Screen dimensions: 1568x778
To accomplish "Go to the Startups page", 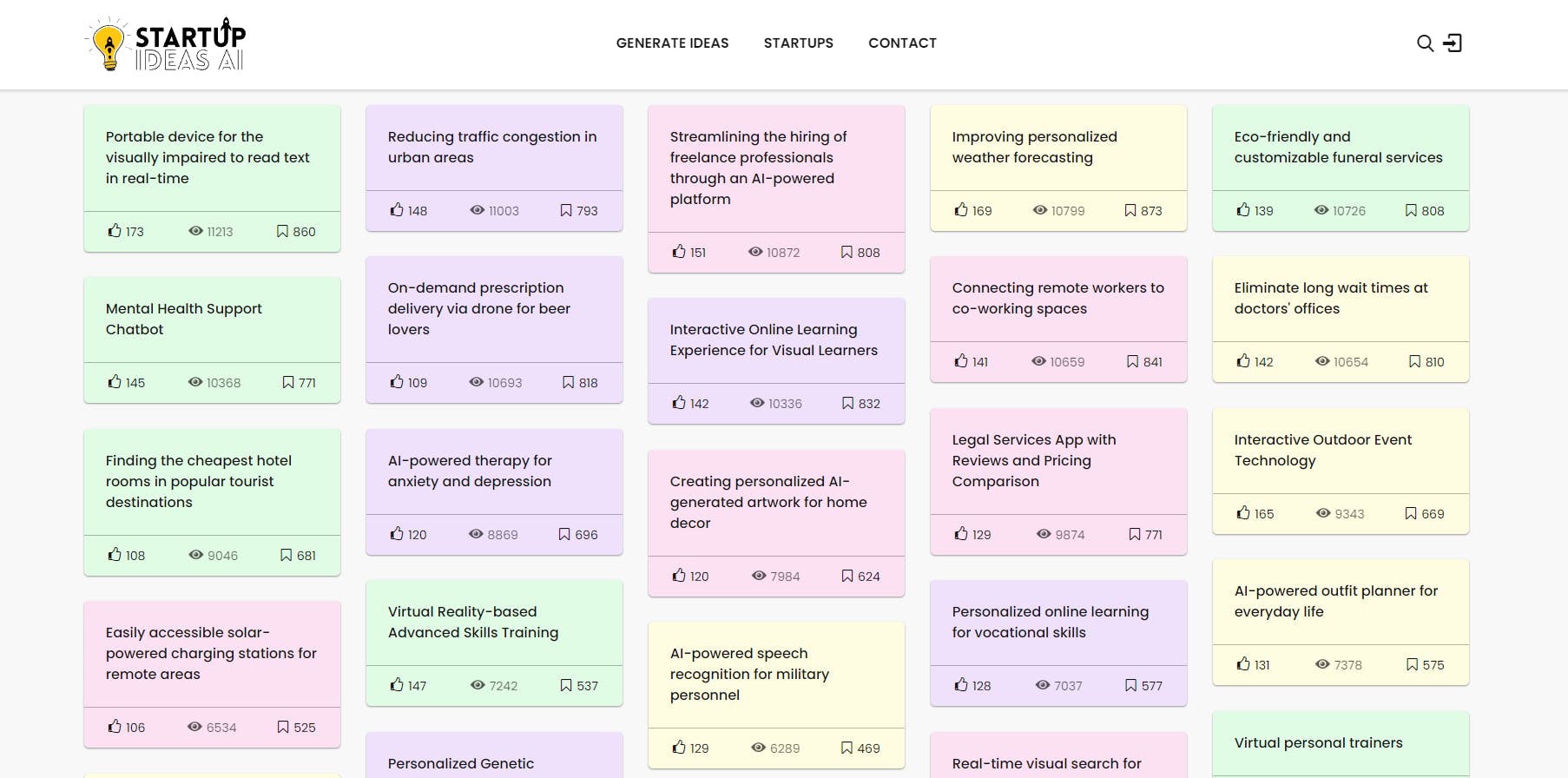I will coord(798,43).
